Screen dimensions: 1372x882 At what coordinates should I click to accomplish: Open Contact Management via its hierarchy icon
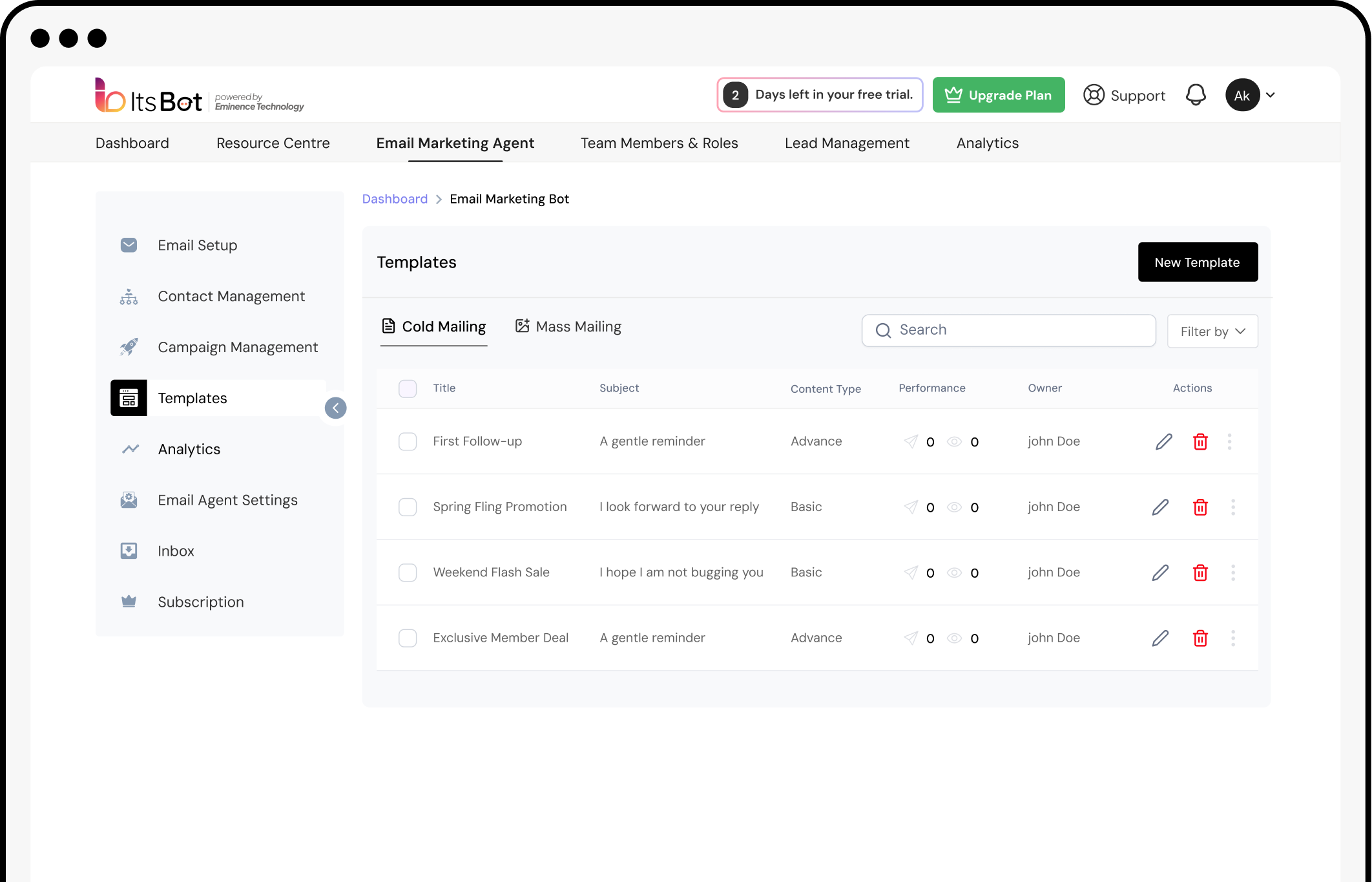tap(129, 296)
